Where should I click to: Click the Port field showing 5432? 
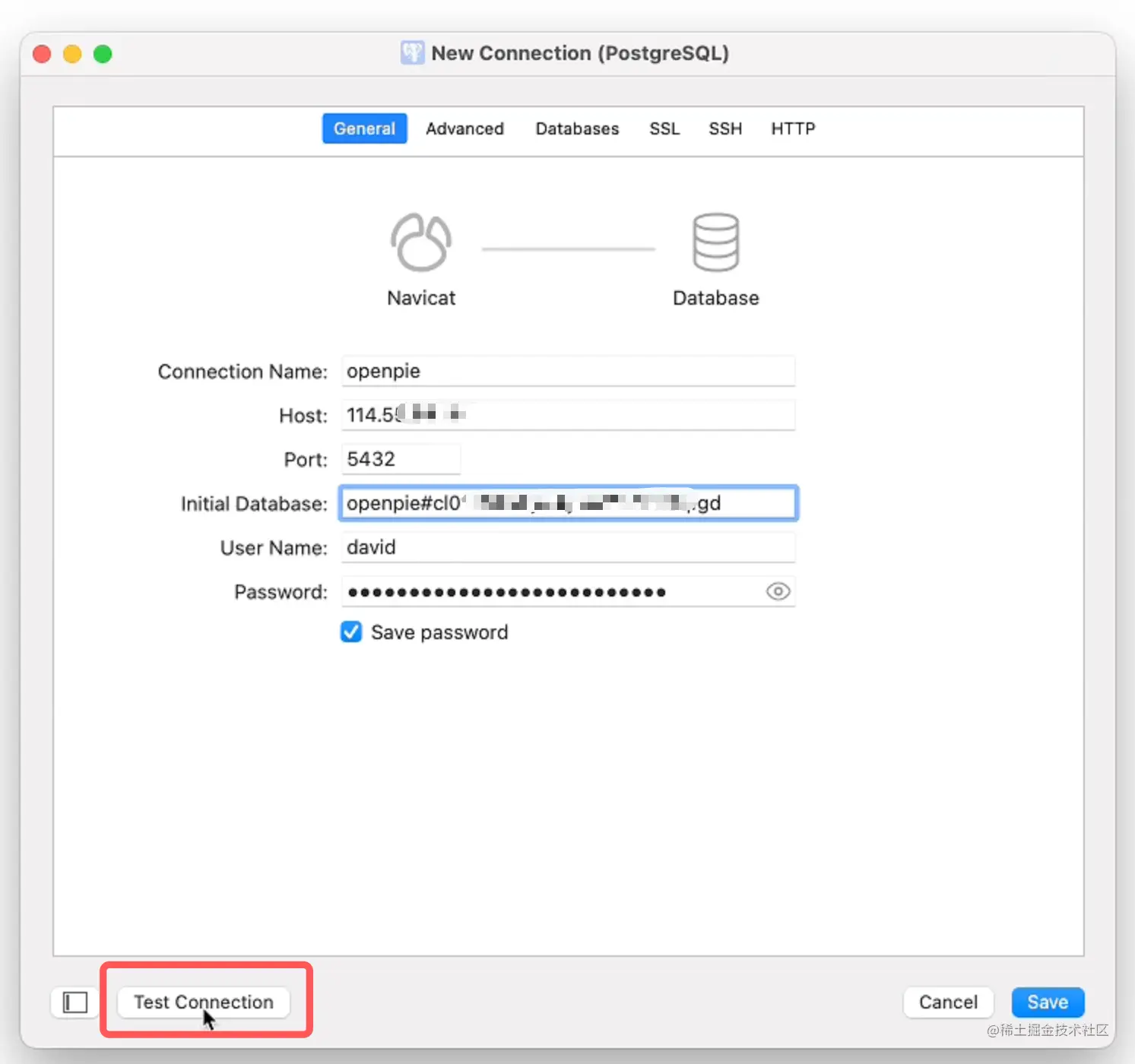pyautogui.click(x=401, y=459)
